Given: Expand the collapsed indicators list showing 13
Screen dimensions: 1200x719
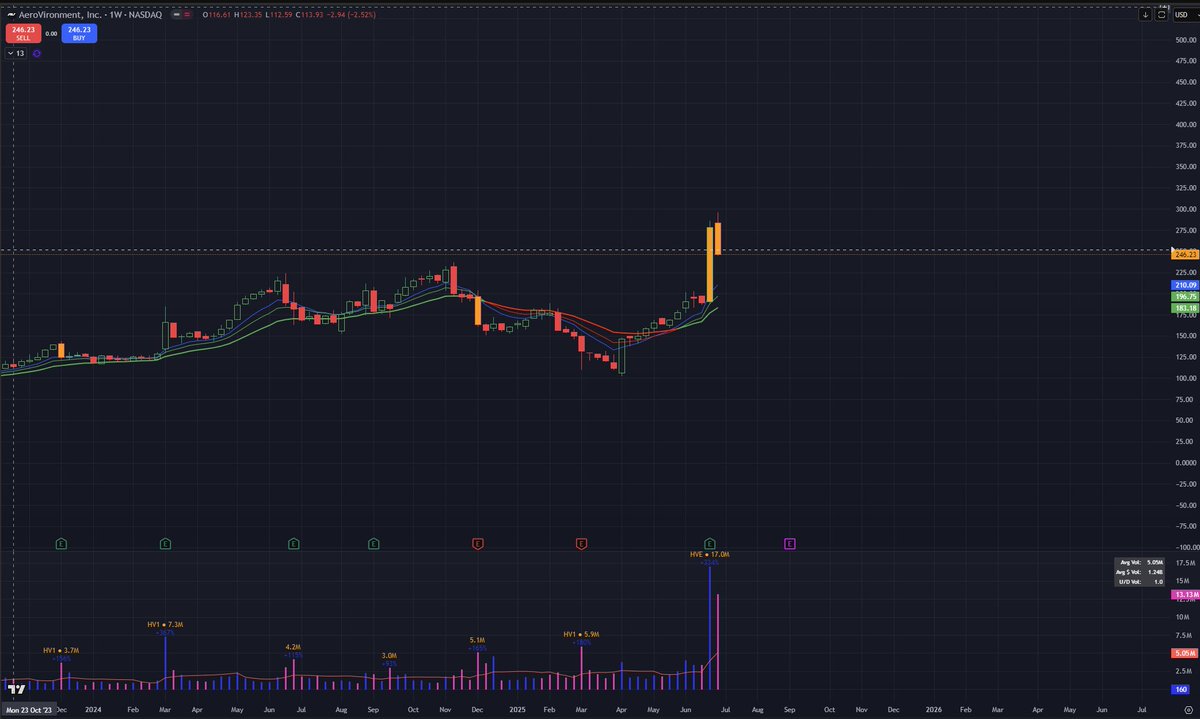Looking at the screenshot, I should [x=16, y=53].
